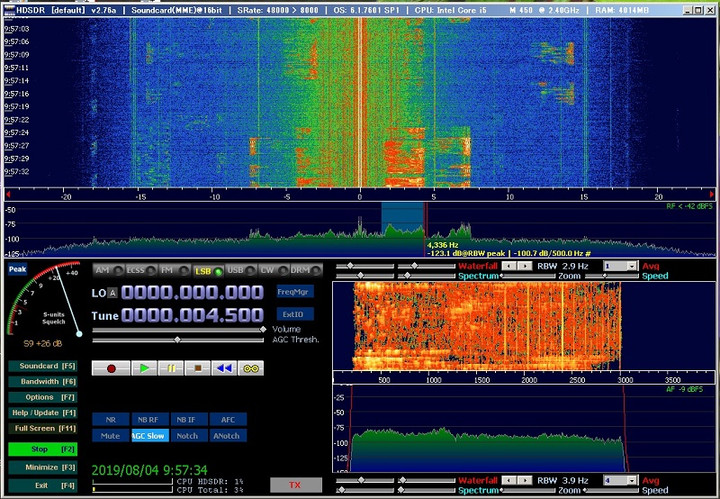The height and width of the screenshot is (499, 720).
Task: Toggle the NR noise reduction button
Action: tap(111, 420)
